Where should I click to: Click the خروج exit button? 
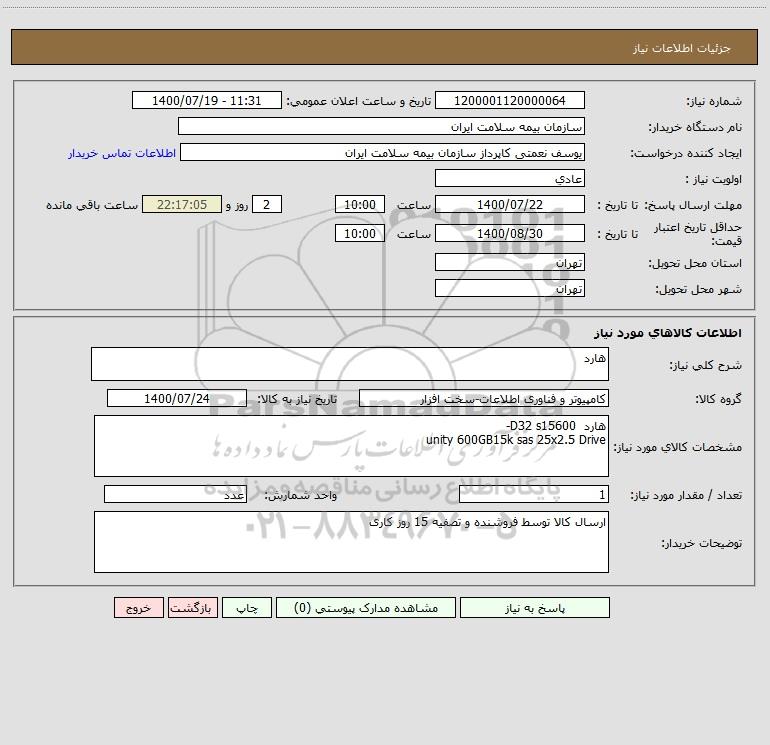[138, 607]
